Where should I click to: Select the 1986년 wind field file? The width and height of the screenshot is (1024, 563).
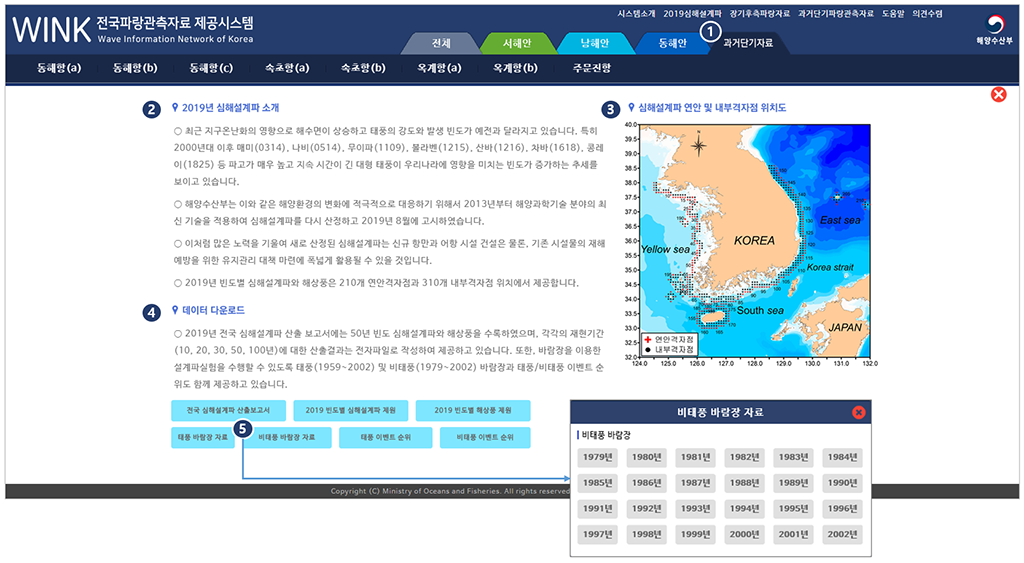point(647,483)
